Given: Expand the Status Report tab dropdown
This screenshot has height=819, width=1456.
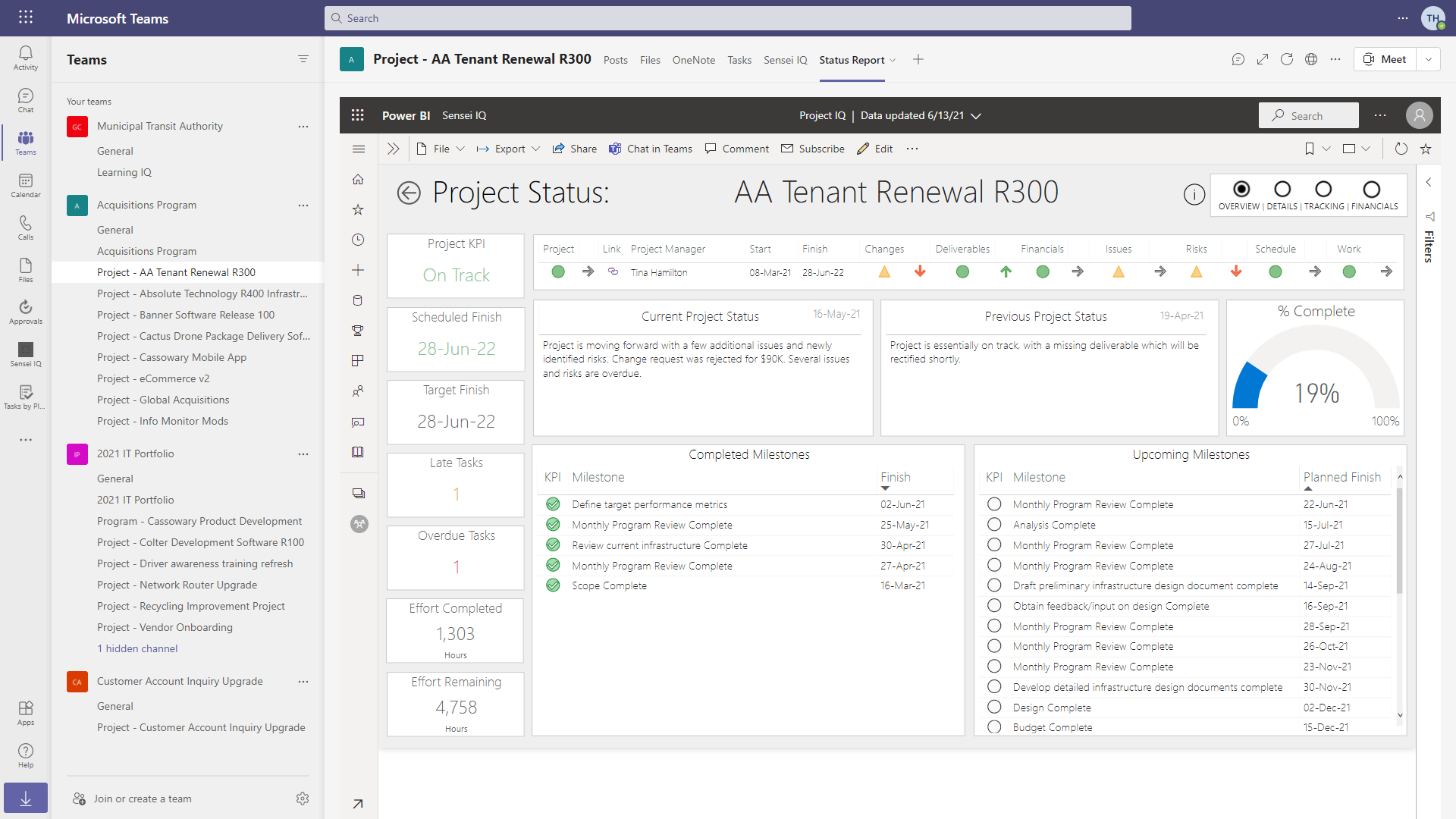Looking at the screenshot, I should click(893, 60).
